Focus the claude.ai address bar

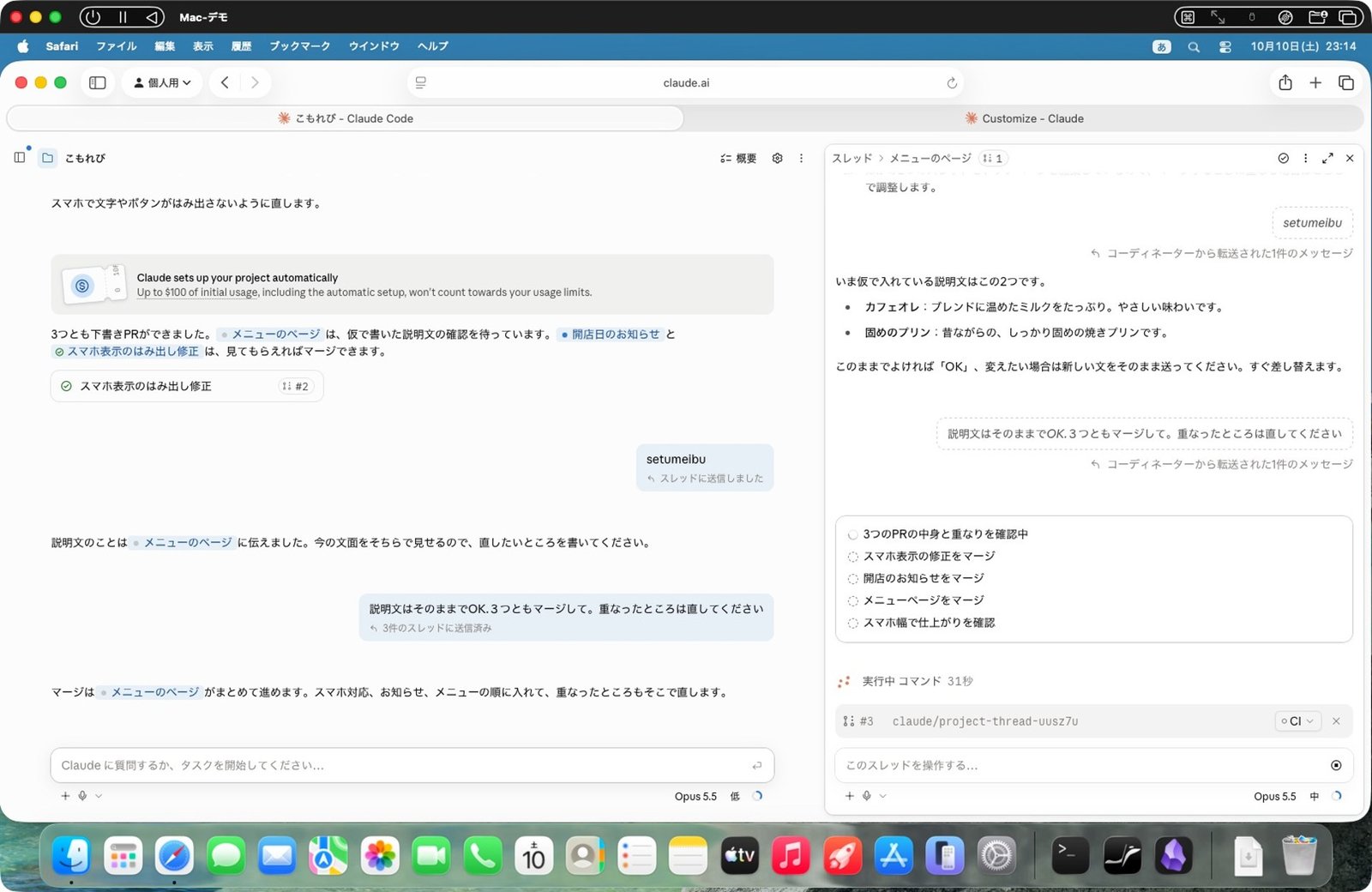686,83
